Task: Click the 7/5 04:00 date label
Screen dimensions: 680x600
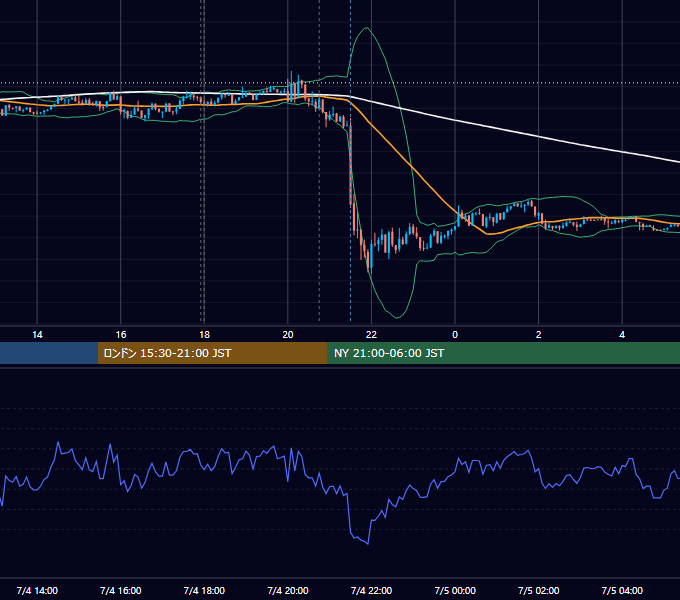Action: (x=622, y=590)
